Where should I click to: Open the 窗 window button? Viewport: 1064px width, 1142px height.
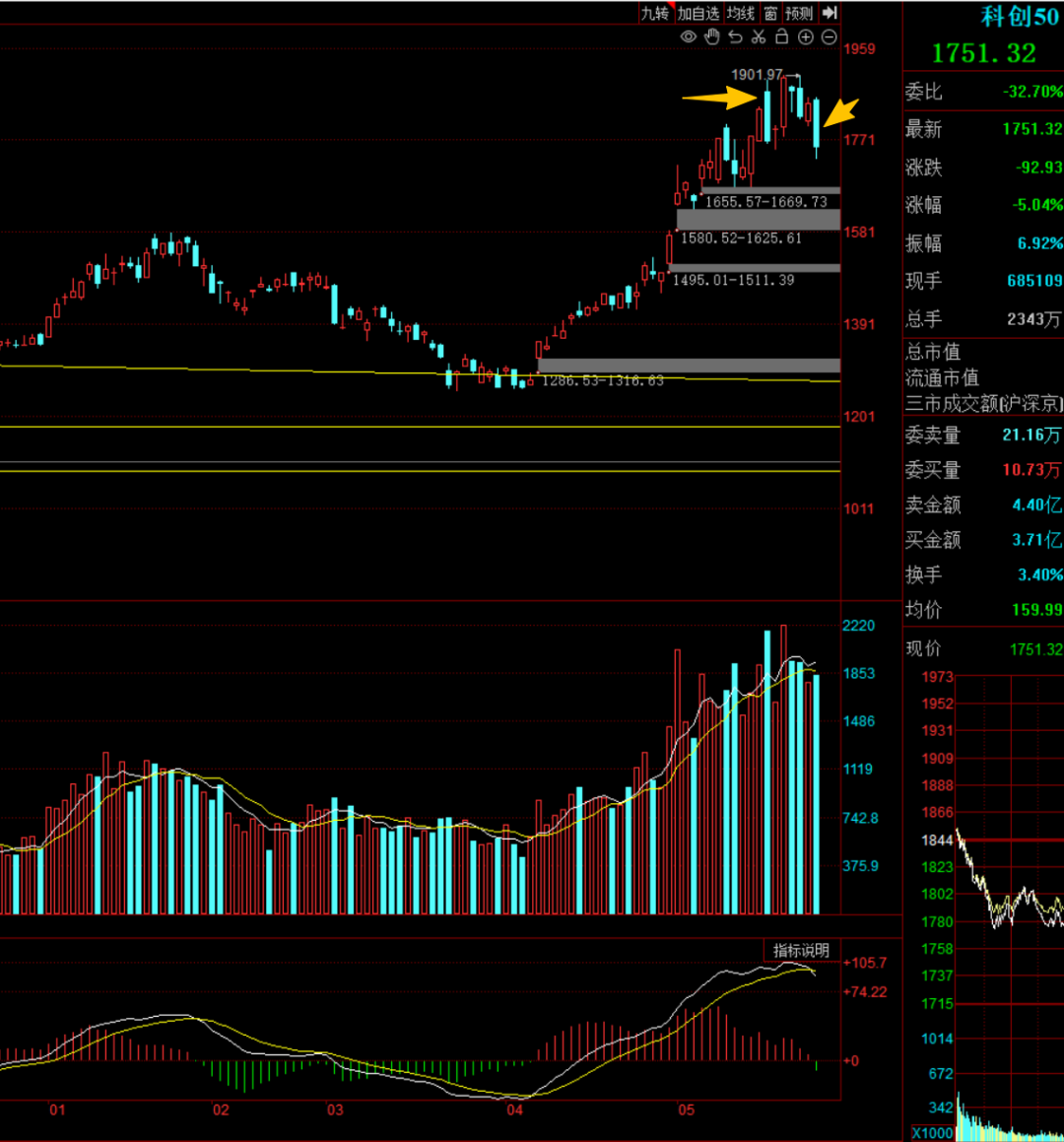(x=770, y=13)
